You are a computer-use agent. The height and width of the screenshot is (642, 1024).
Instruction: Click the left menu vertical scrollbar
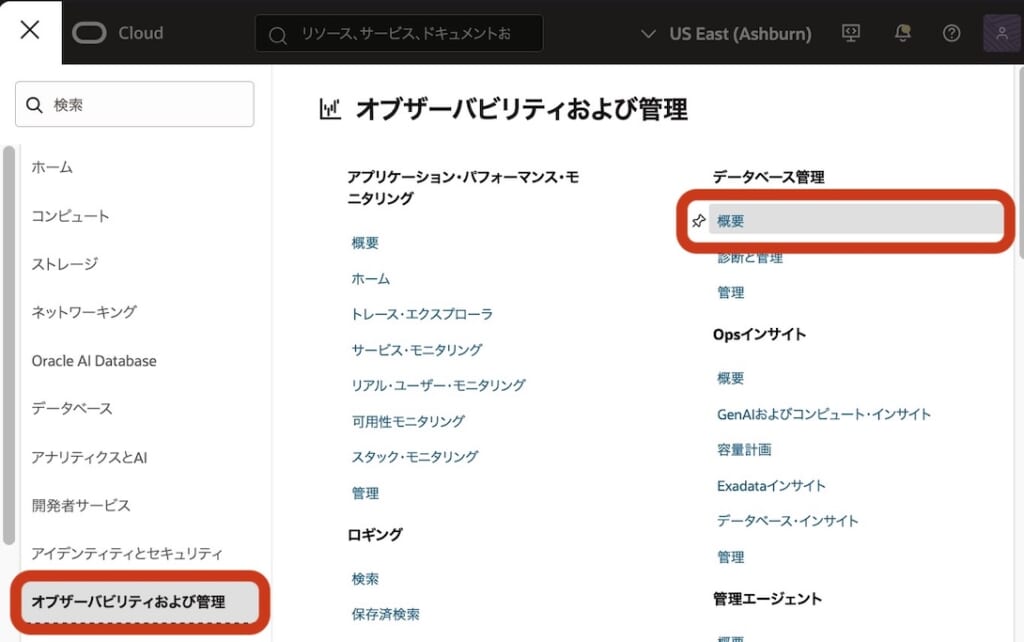click(8, 345)
